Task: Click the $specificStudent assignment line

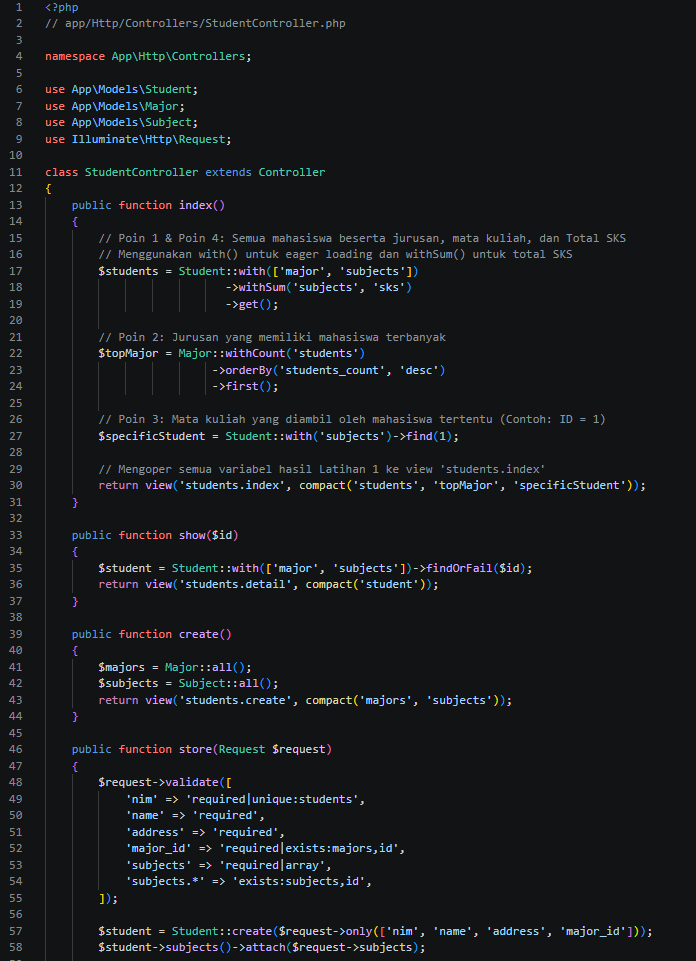Action: pyautogui.click(x=279, y=436)
